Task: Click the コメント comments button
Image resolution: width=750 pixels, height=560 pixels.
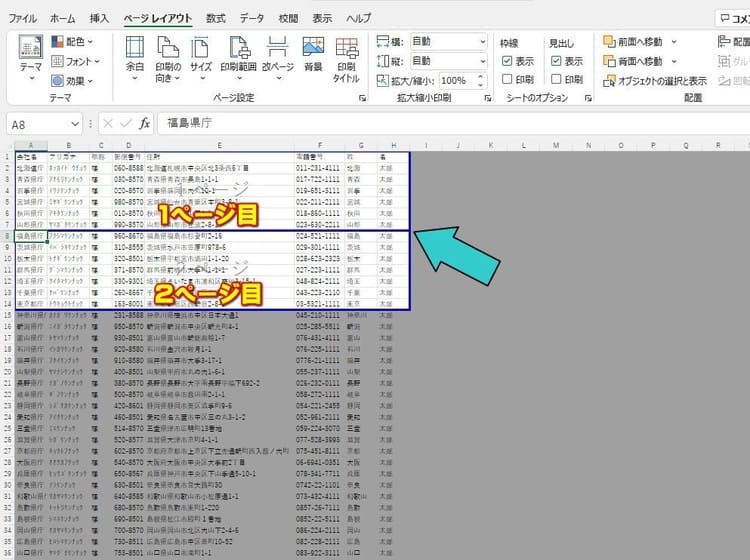Action: click(x=733, y=19)
